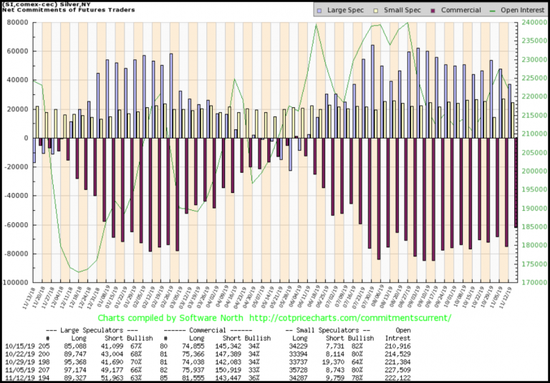
Task: Toggle the Open Interest legend label
Action: click(522, 10)
